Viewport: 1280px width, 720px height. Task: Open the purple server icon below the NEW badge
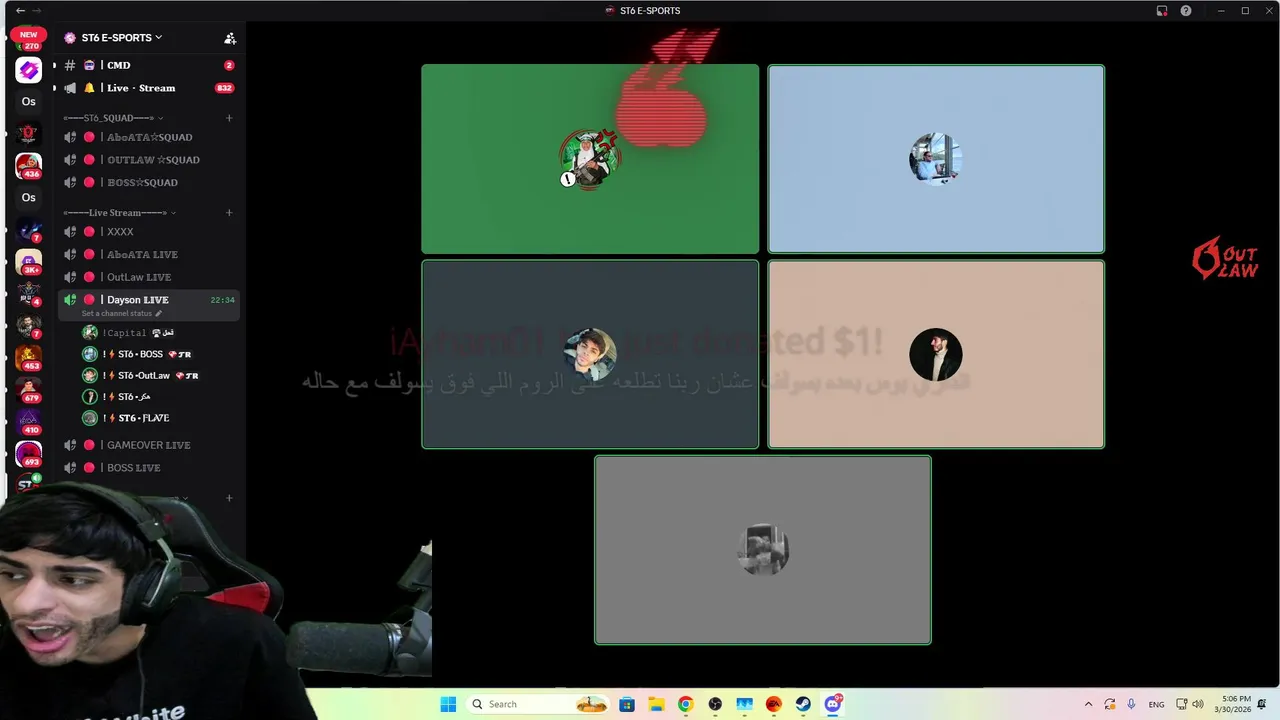28,70
